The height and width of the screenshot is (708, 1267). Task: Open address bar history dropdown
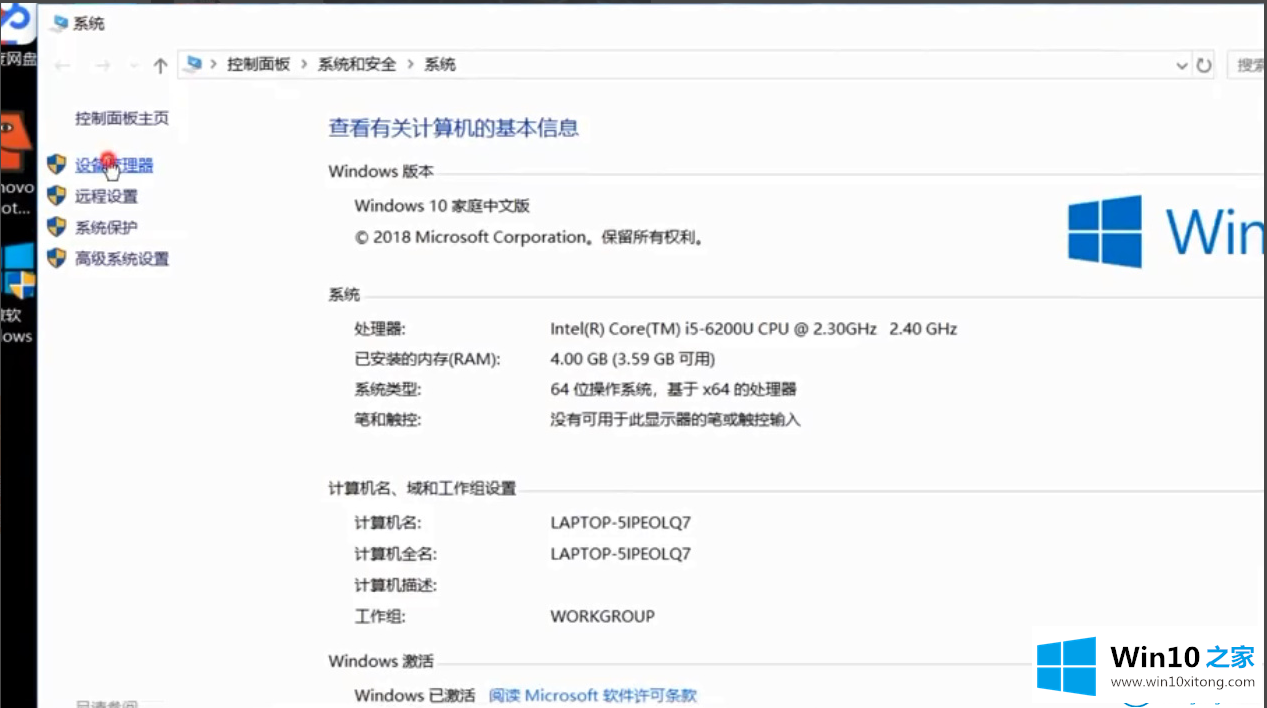point(1182,65)
